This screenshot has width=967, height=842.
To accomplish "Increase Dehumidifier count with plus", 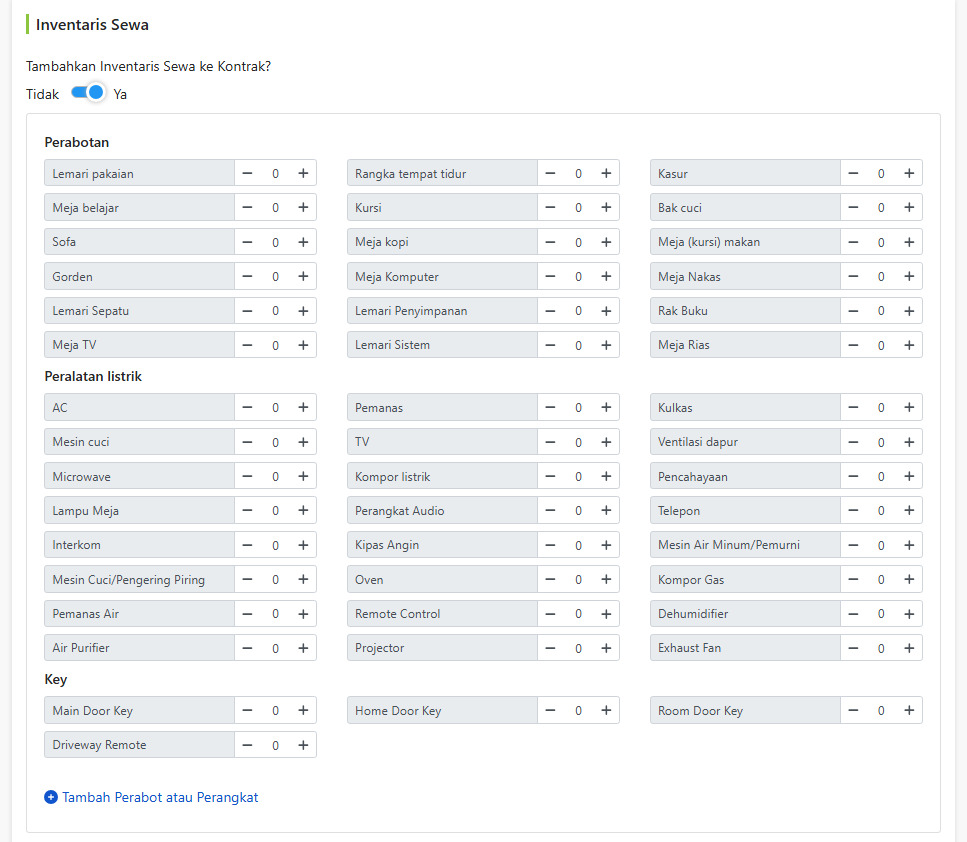I will click(x=909, y=614).
